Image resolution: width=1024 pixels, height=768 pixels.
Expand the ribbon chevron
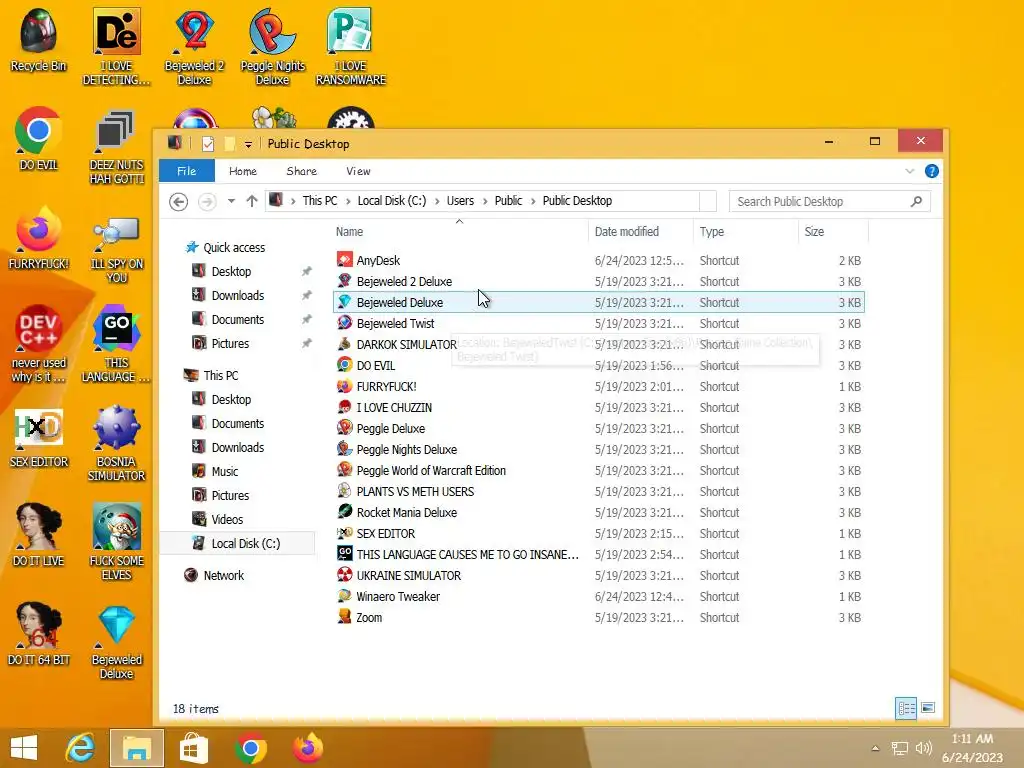click(x=910, y=171)
